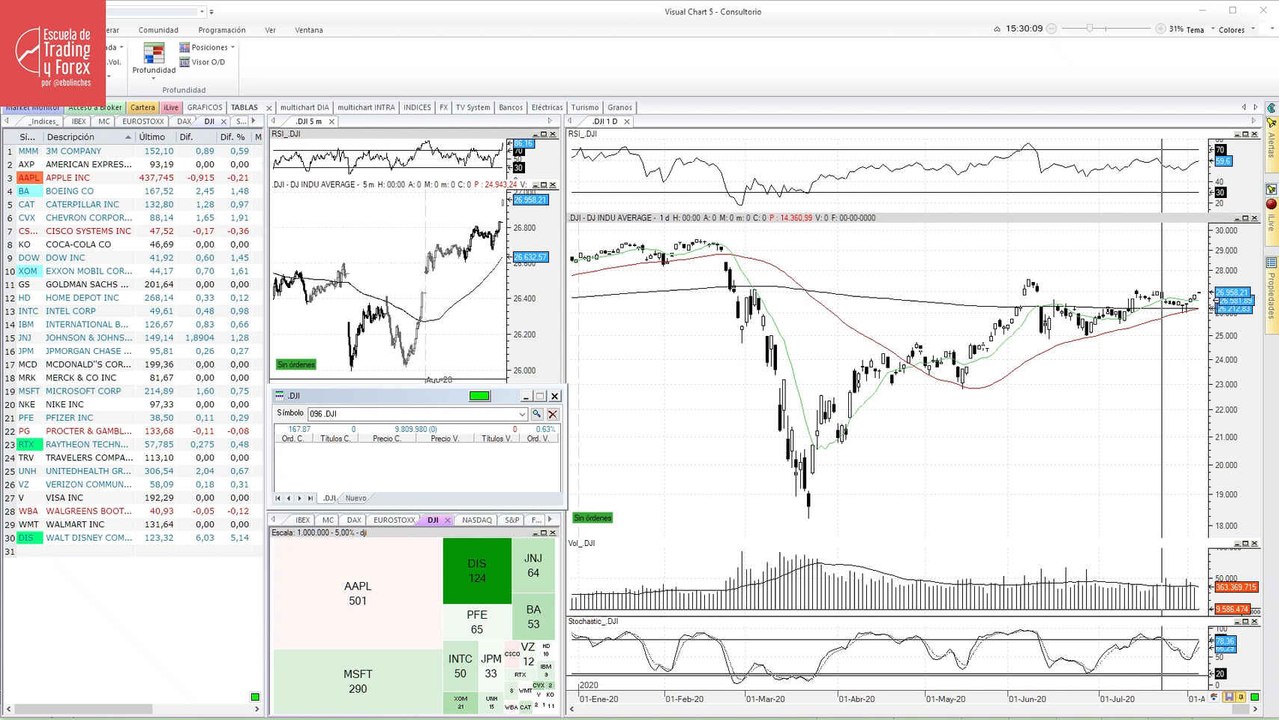Select the WALT DISNEY row

click(132, 537)
